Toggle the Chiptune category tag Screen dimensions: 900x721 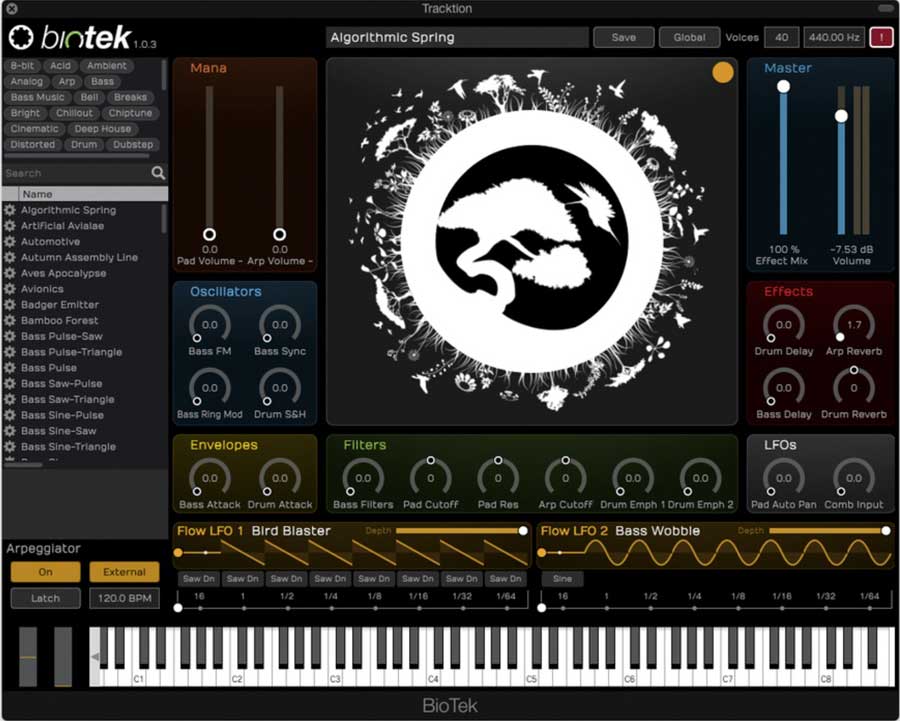coord(130,113)
